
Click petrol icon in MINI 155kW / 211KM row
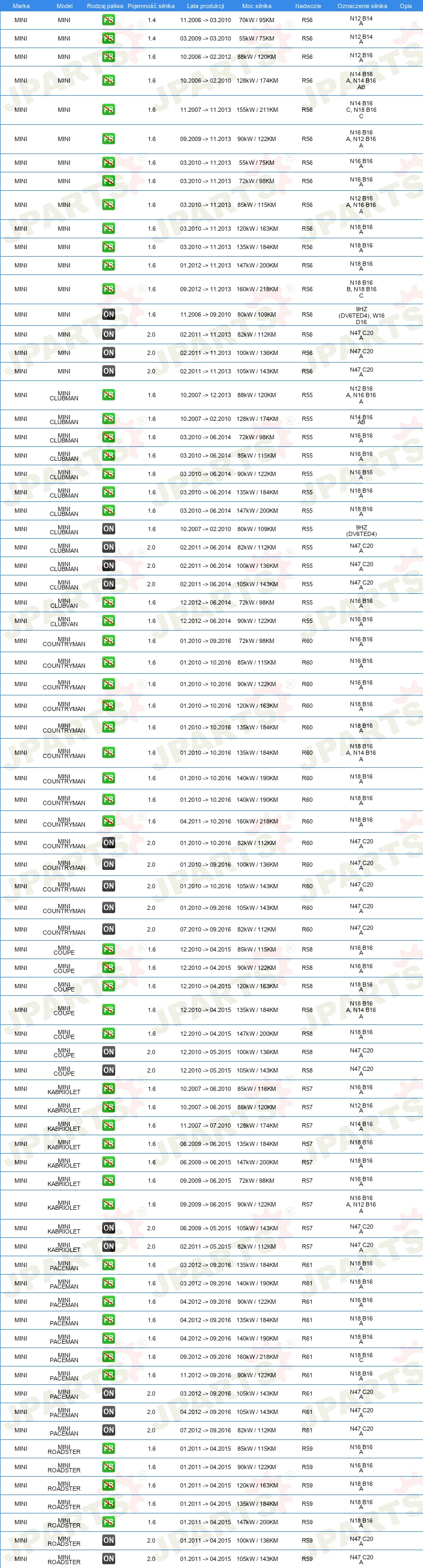click(x=109, y=110)
